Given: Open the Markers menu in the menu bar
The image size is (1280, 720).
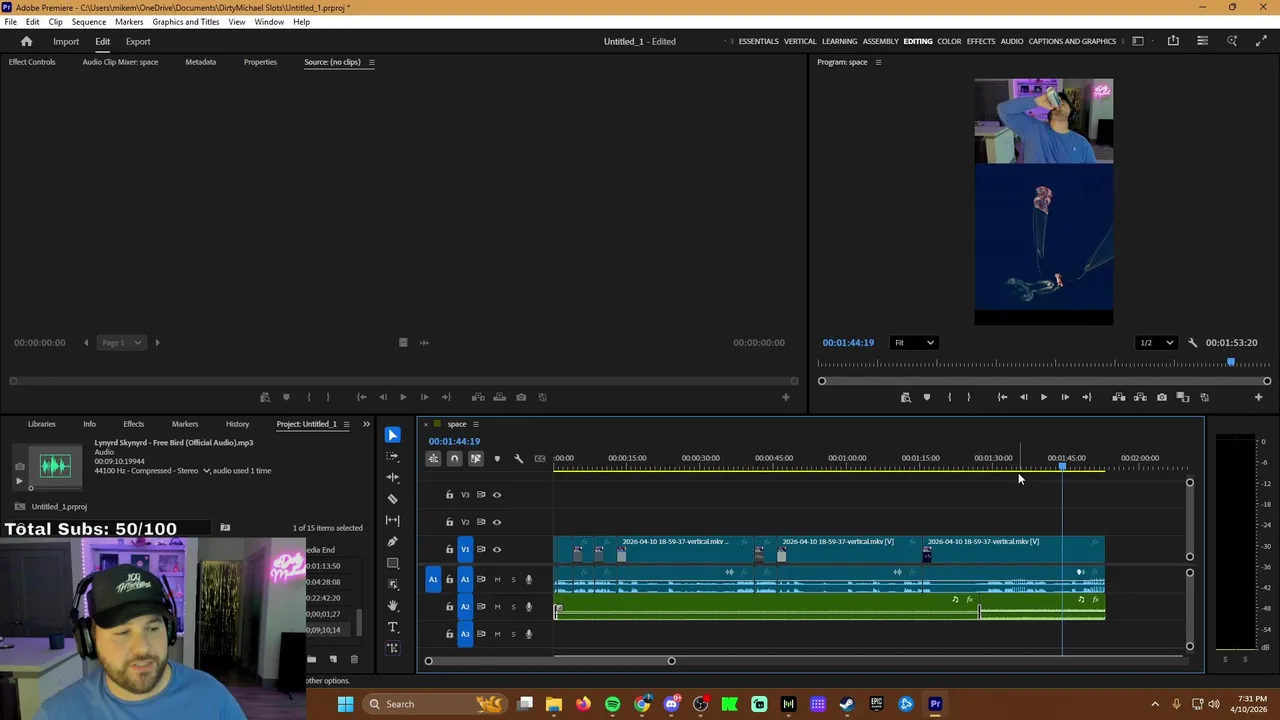Looking at the screenshot, I should [x=129, y=22].
